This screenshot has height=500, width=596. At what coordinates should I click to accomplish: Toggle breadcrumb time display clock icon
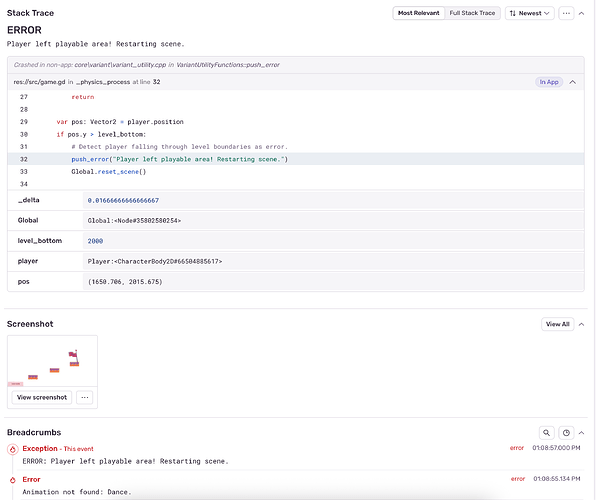click(x=566, y=433)
